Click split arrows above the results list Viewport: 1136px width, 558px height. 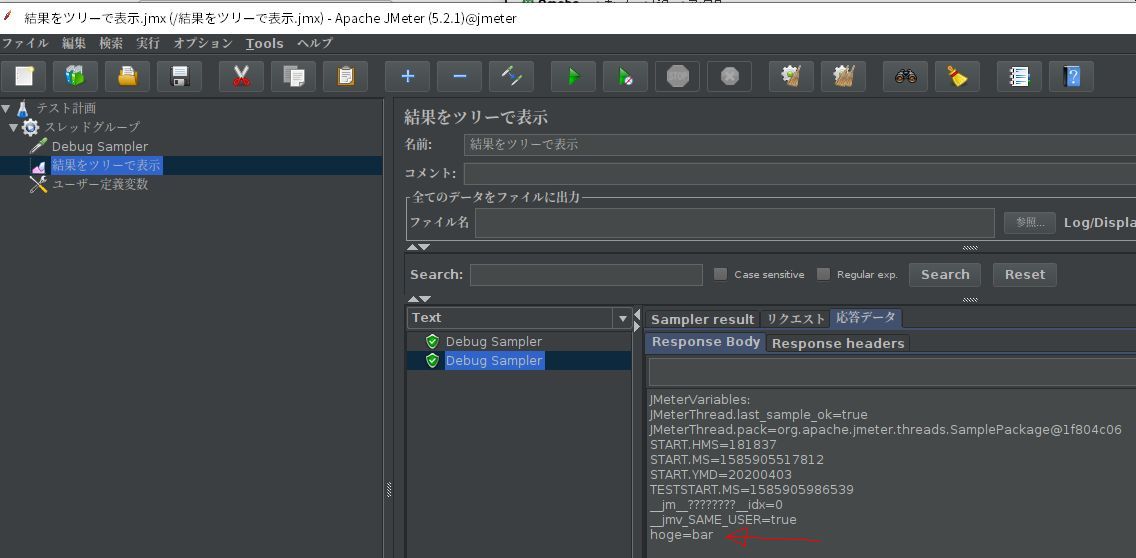pyautogui.click(x=419, y=299)
